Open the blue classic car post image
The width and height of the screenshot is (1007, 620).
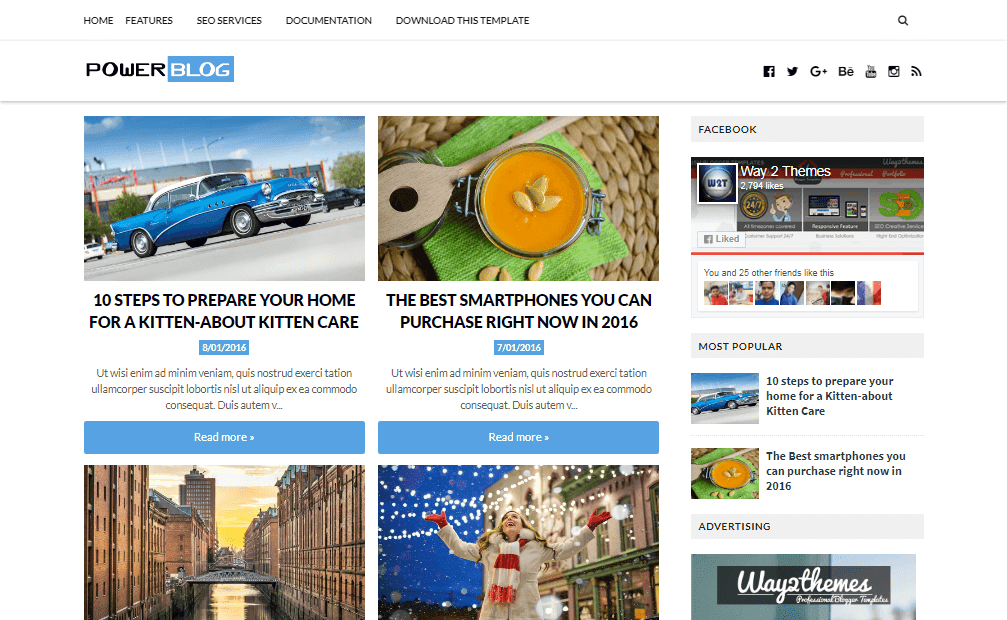tap(224, 199)
